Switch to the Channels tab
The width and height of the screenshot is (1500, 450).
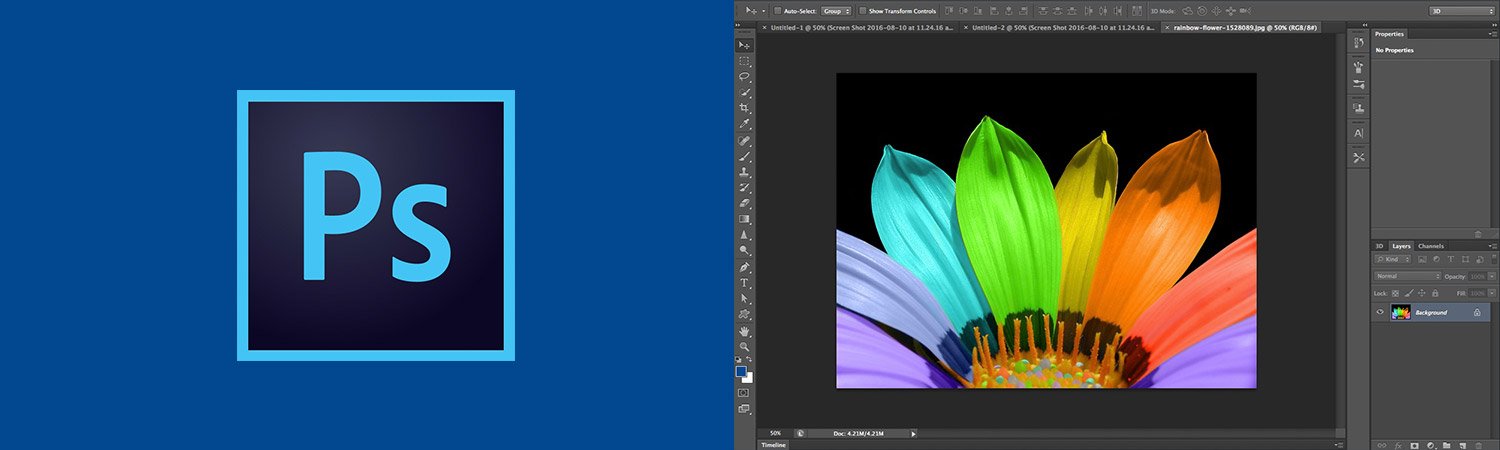pyautogui.click(x=1430, y=246)
